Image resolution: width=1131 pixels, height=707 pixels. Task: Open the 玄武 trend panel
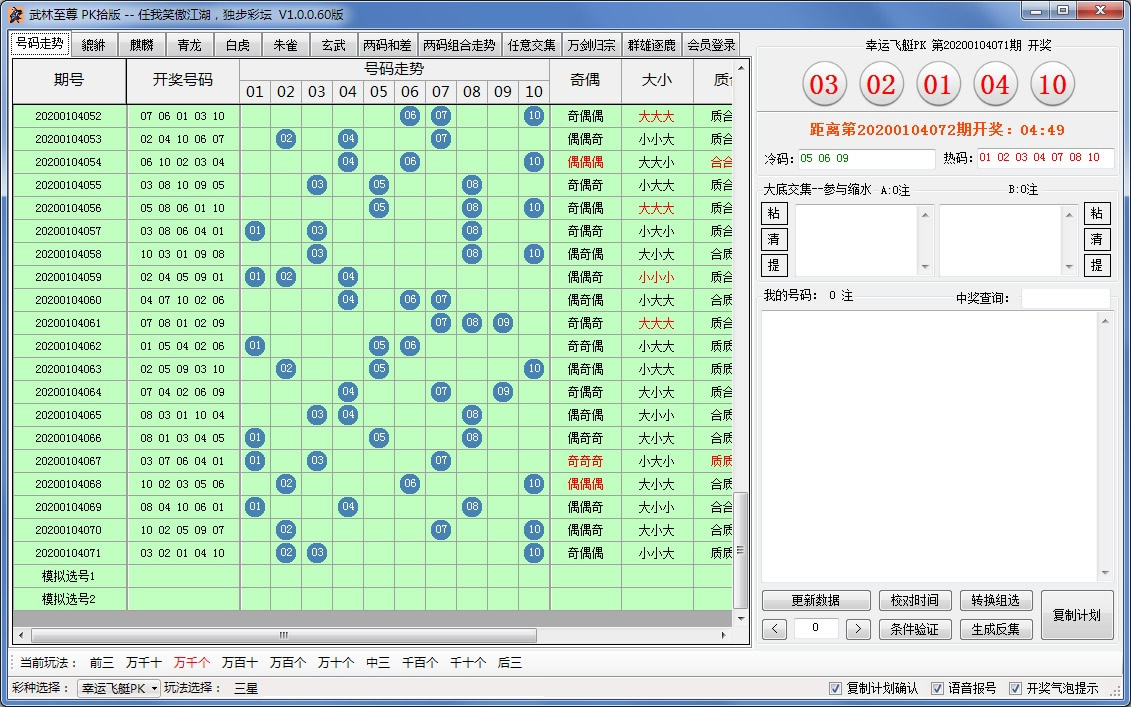click(x=333, y=44)
